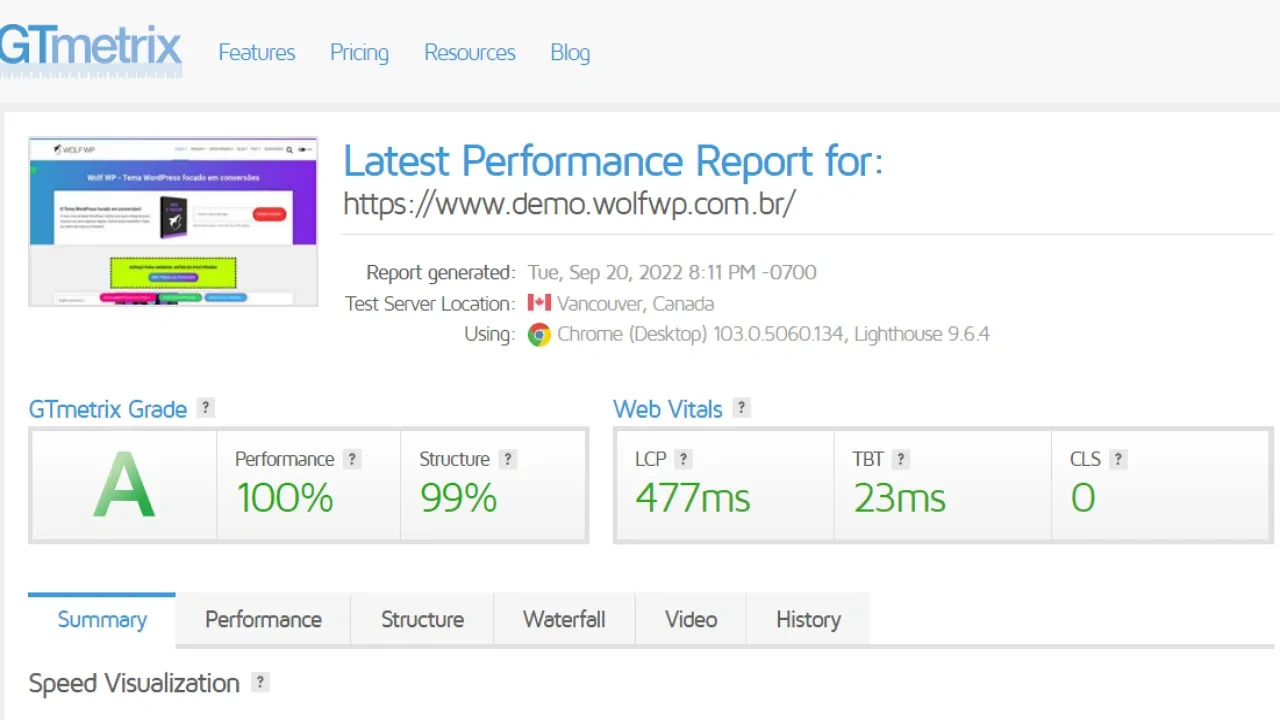Open help icon beside TBT
This screenshot has width=1280, height=720.
click(901, 459)
